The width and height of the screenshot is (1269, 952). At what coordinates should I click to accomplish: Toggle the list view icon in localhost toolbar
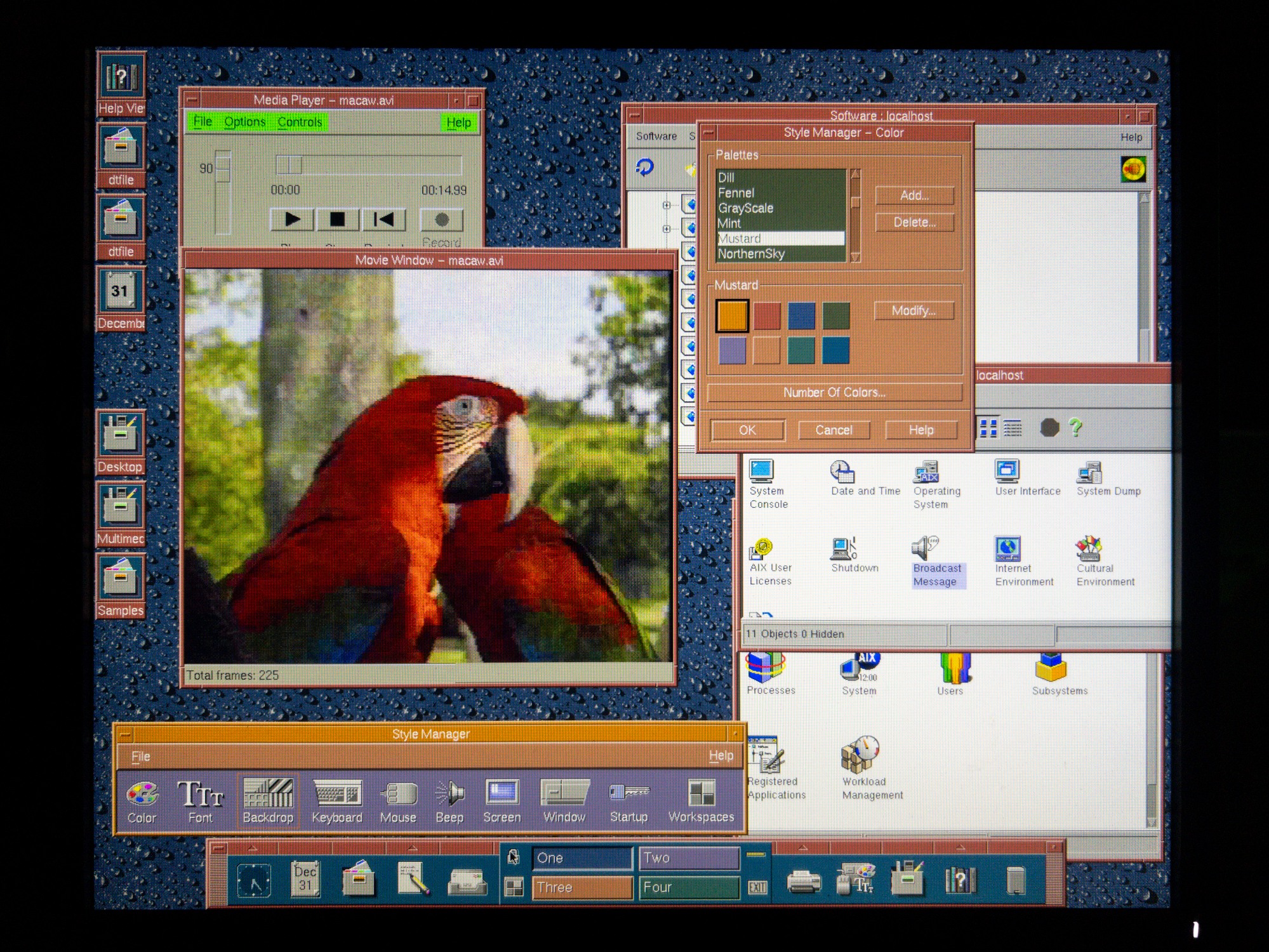click(1013, 428)
